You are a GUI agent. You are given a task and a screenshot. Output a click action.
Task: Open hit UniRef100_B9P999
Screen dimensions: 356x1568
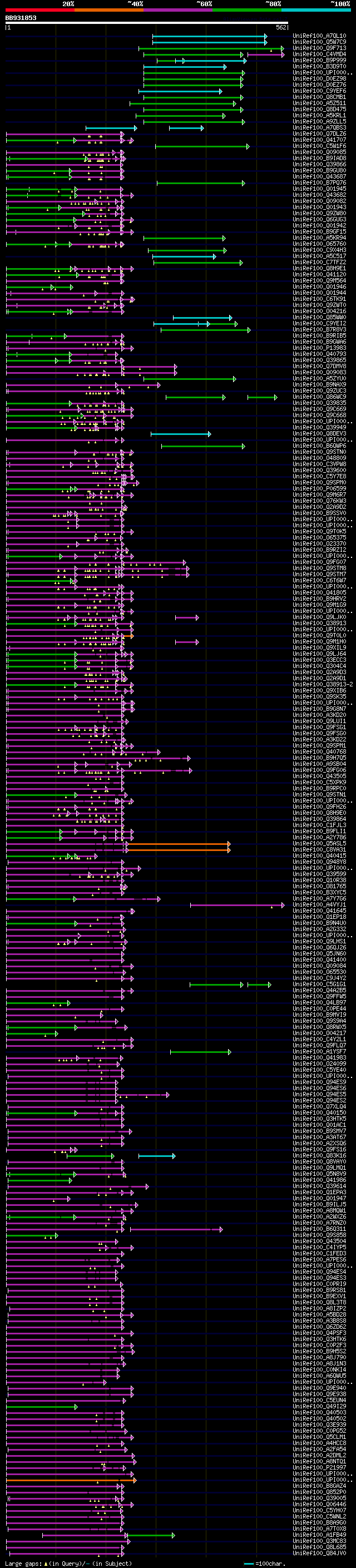tap(319, 60)
